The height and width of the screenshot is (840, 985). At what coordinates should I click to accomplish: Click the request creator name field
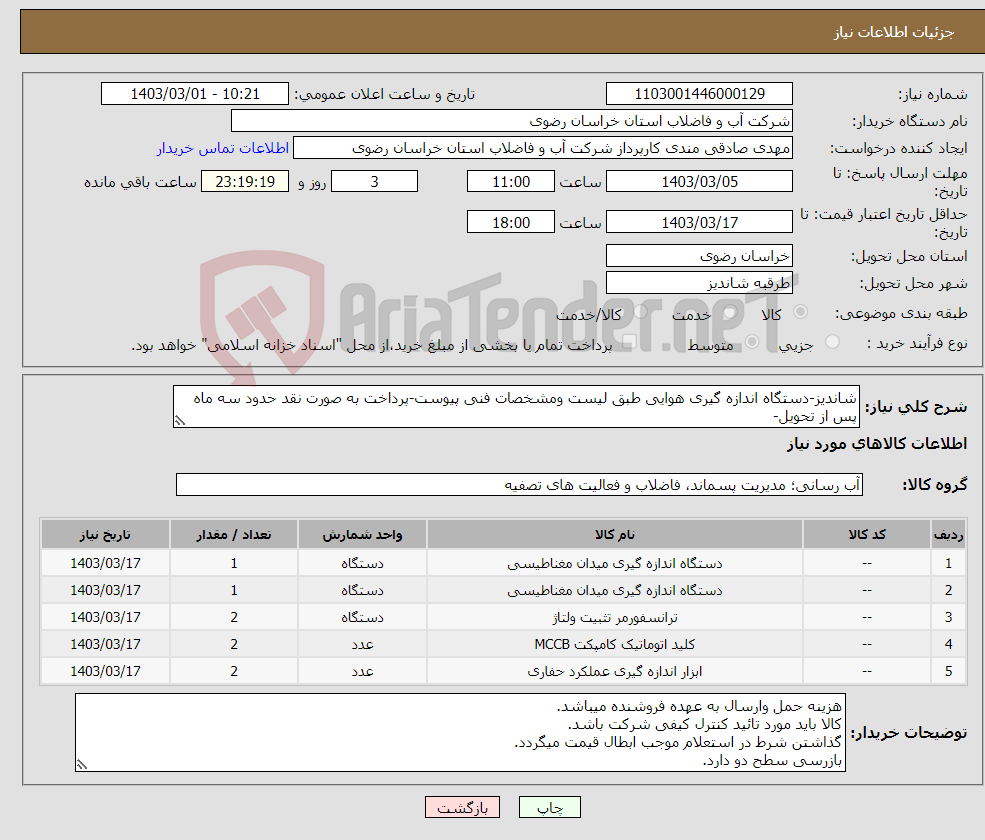[543, 148]
